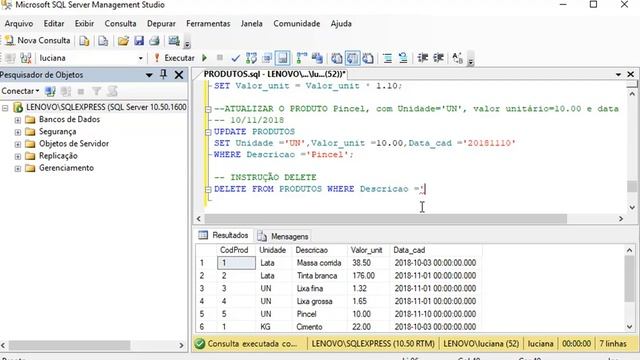
Task: Expand the Segurança folder
Action: click(18, 132)
